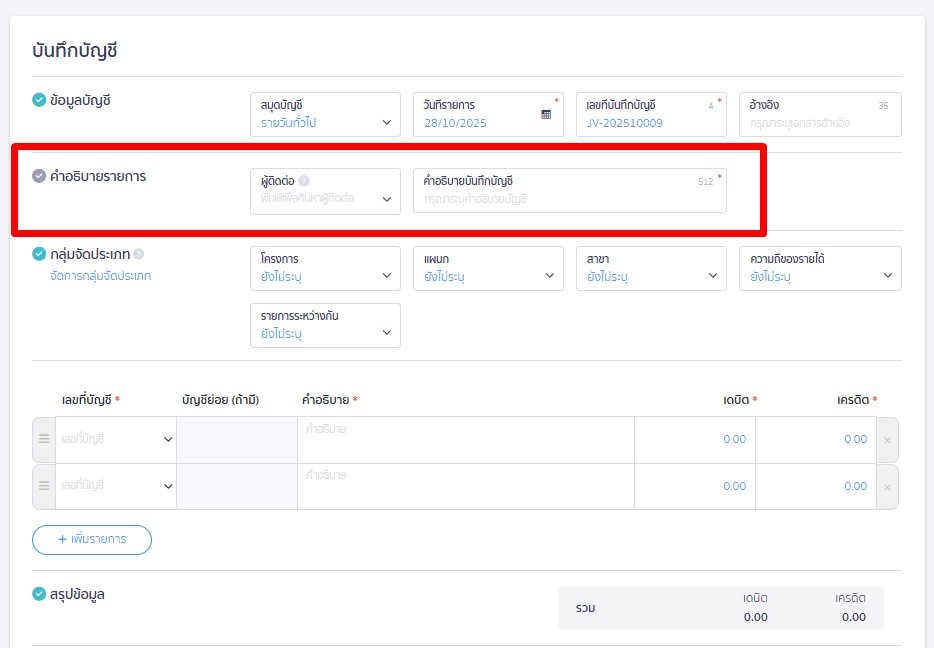Click the ข้อมูลบัญชี green check icon
Image resolution: width=934 pixels, height=648 pixels.
(39, 99)
